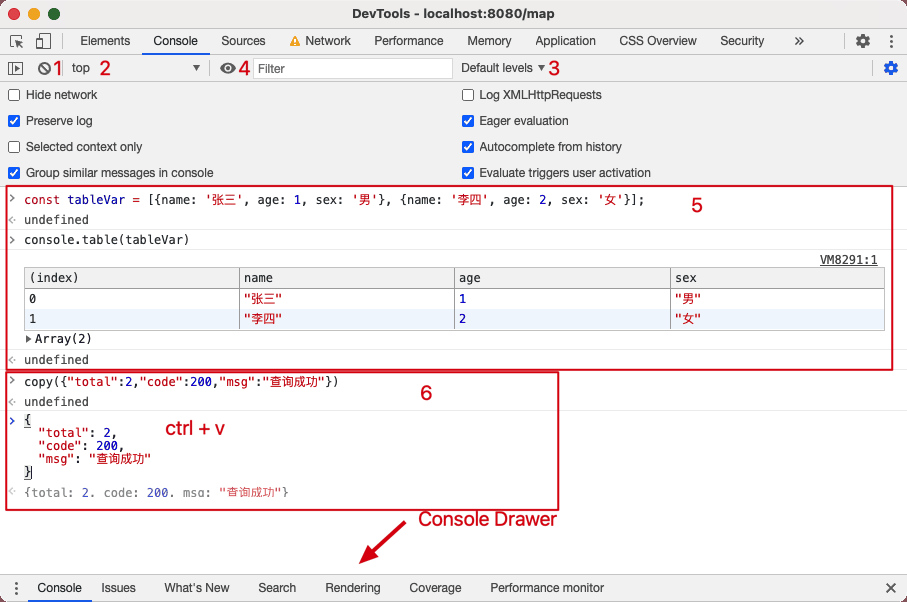The image size is (907, 602).
Task: Click the const tableVar declaration line
Action: pyautogui.click(x=334, y=200)
